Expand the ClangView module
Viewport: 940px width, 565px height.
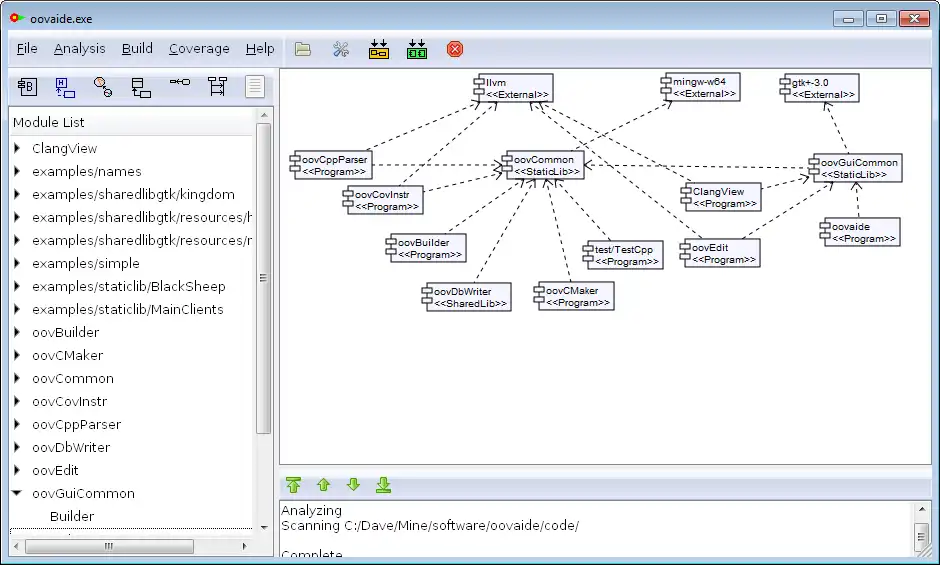(x=17, y=148)
